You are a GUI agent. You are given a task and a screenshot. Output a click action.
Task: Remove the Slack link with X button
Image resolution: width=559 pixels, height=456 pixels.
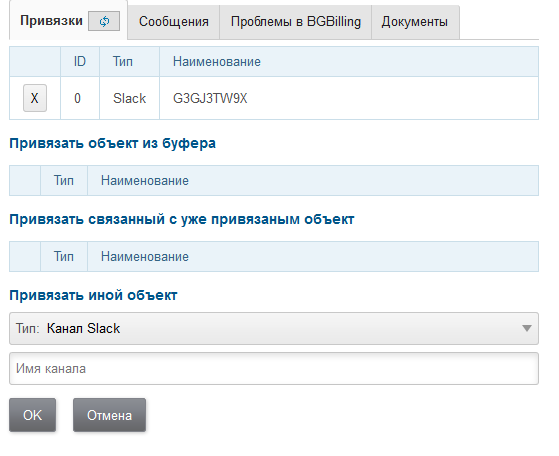[x=35, y=98]
